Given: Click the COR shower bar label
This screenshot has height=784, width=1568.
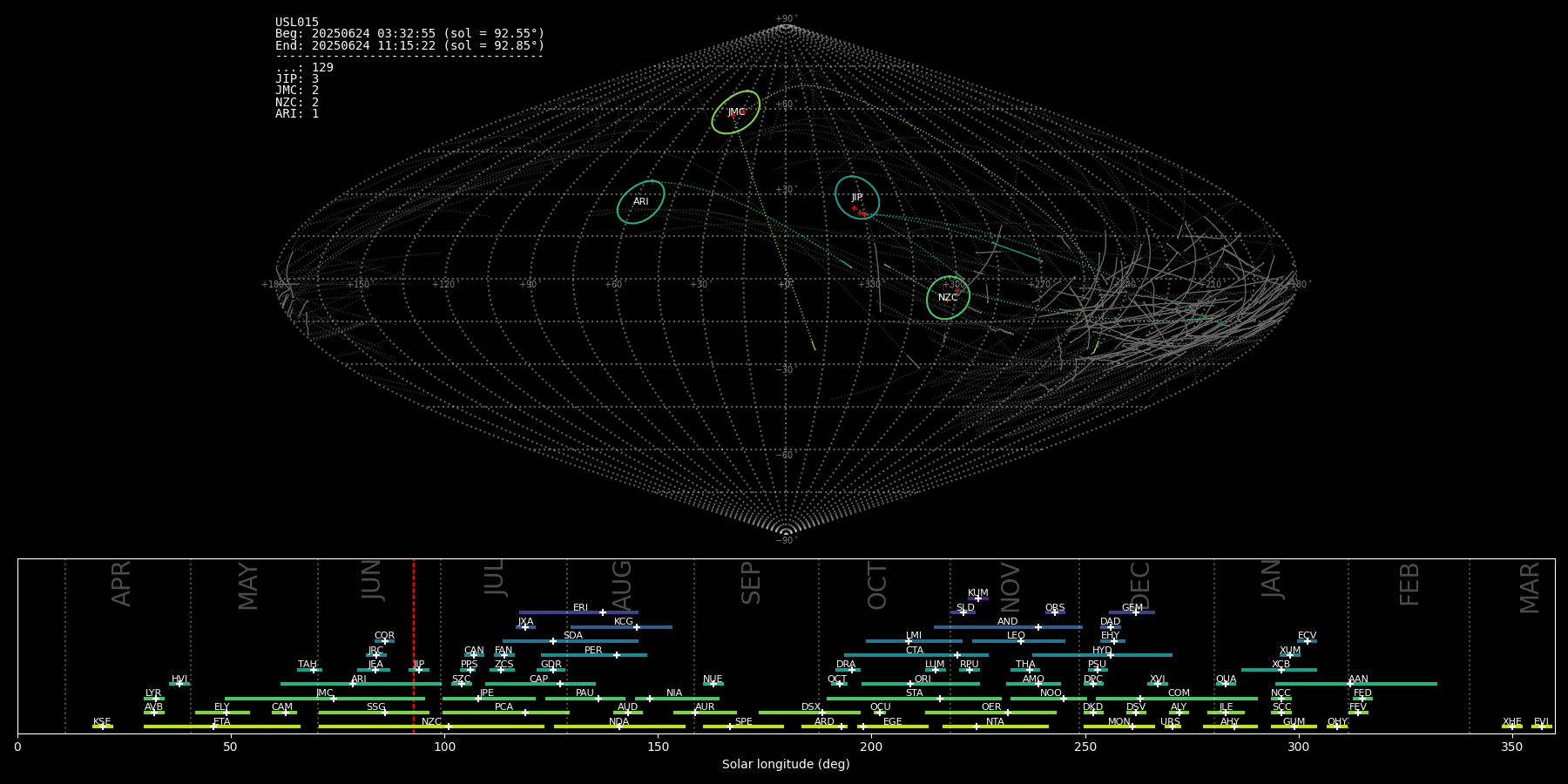Looking at the screenshot, I should tap(384, 636).
